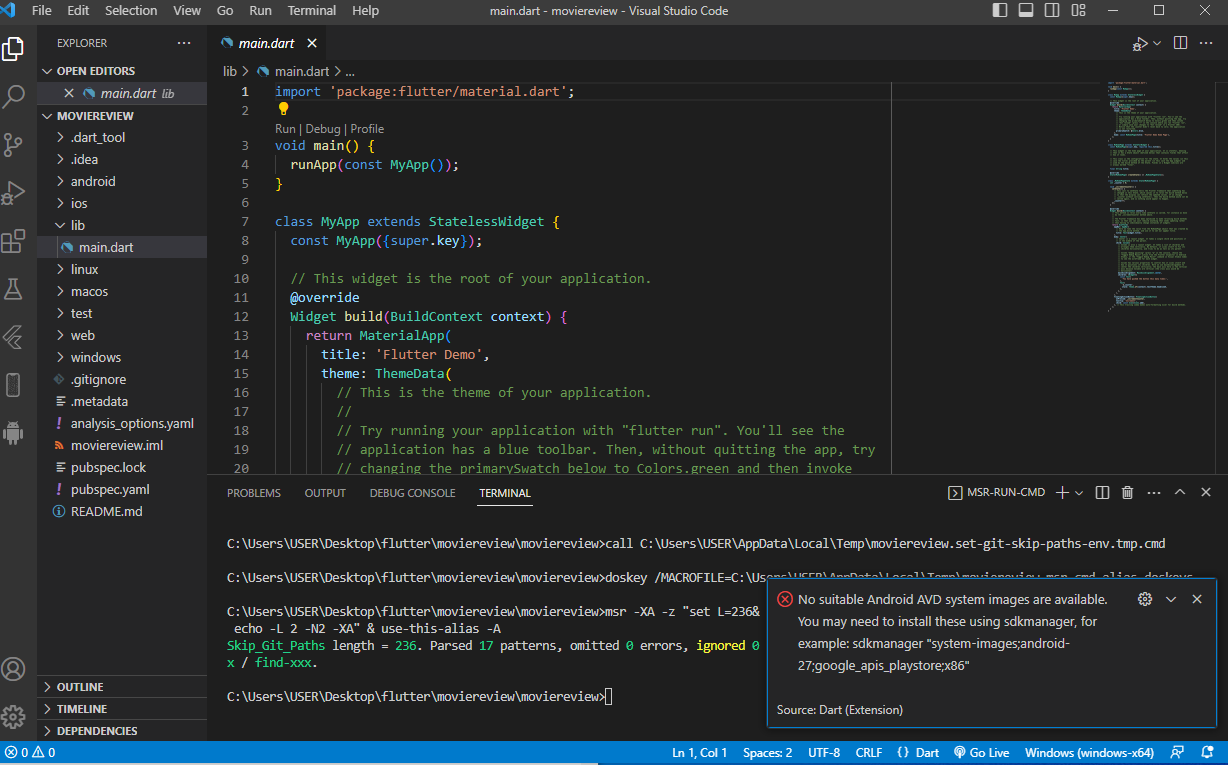Switch to the PROBLEMS tab
Viewport: 1228px width, 765px height.
[254, 493]
